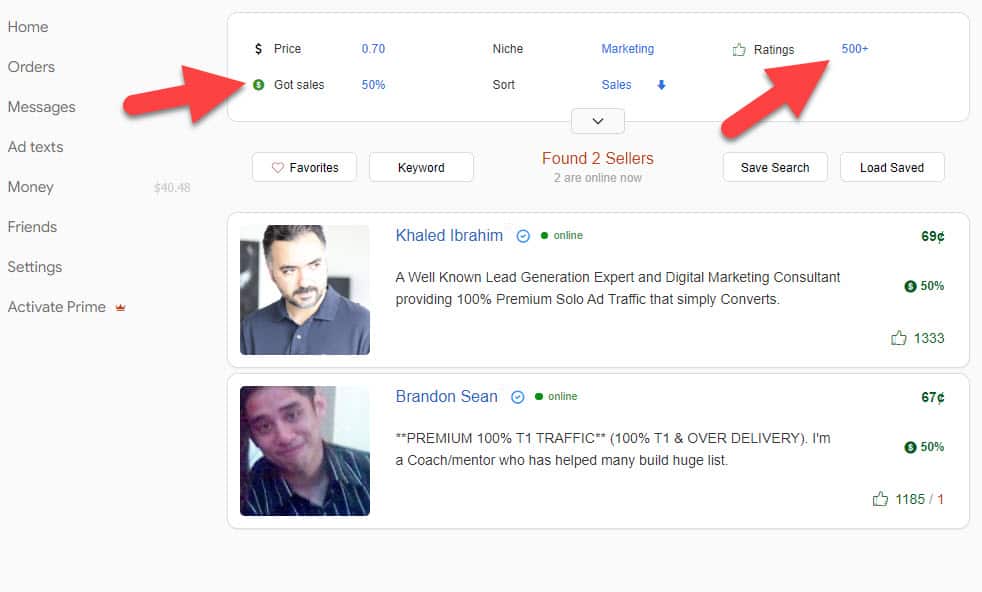Screen dimensions: 982x592
Task: Click the Found 2 Sellers heading
Action: (597, 158)
